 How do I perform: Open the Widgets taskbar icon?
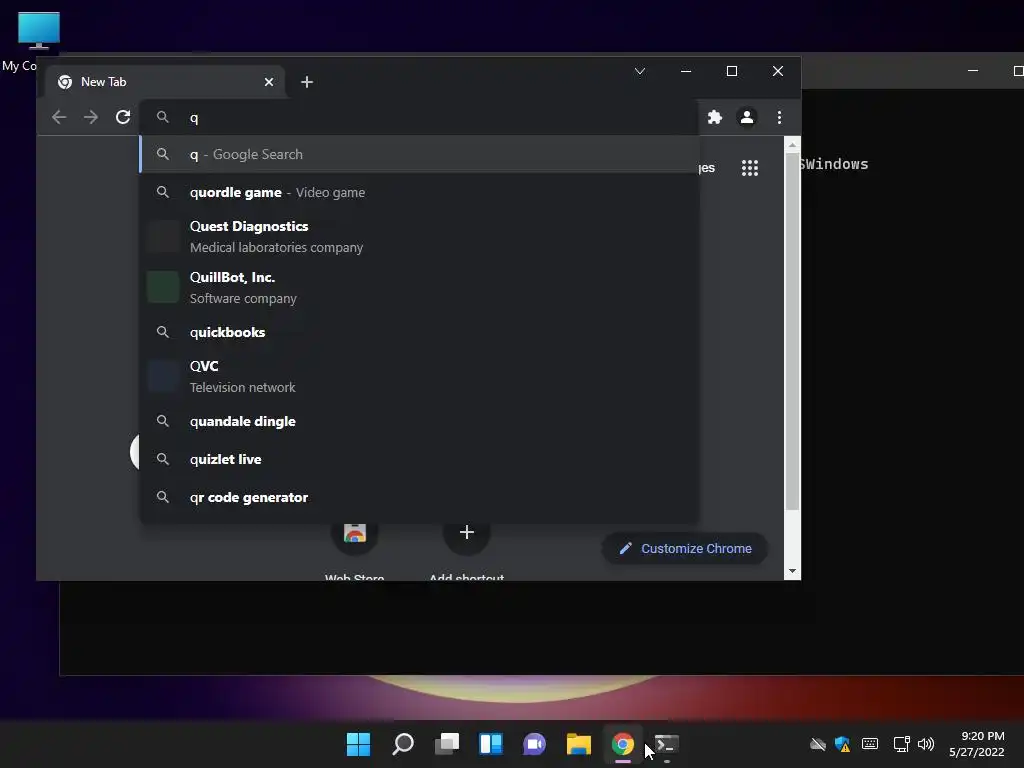[x=490, y=744]
